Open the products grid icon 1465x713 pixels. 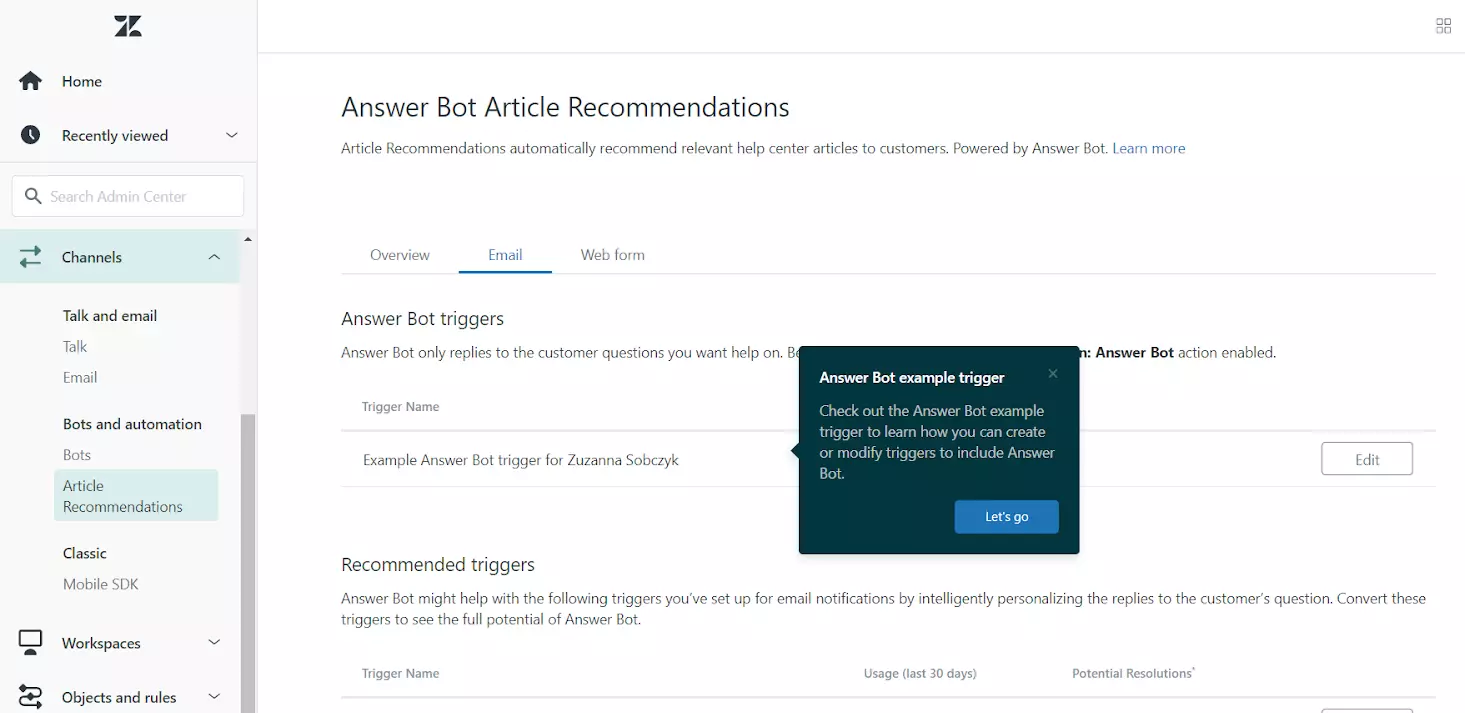click(1443, 26)
